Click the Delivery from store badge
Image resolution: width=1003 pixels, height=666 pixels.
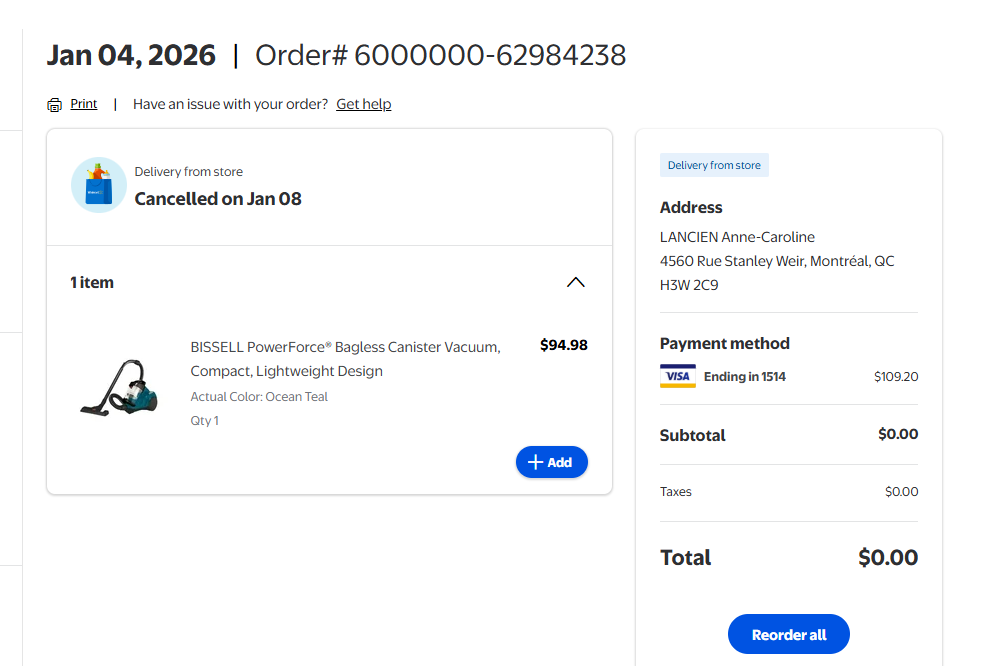click(x=714, y=165)
